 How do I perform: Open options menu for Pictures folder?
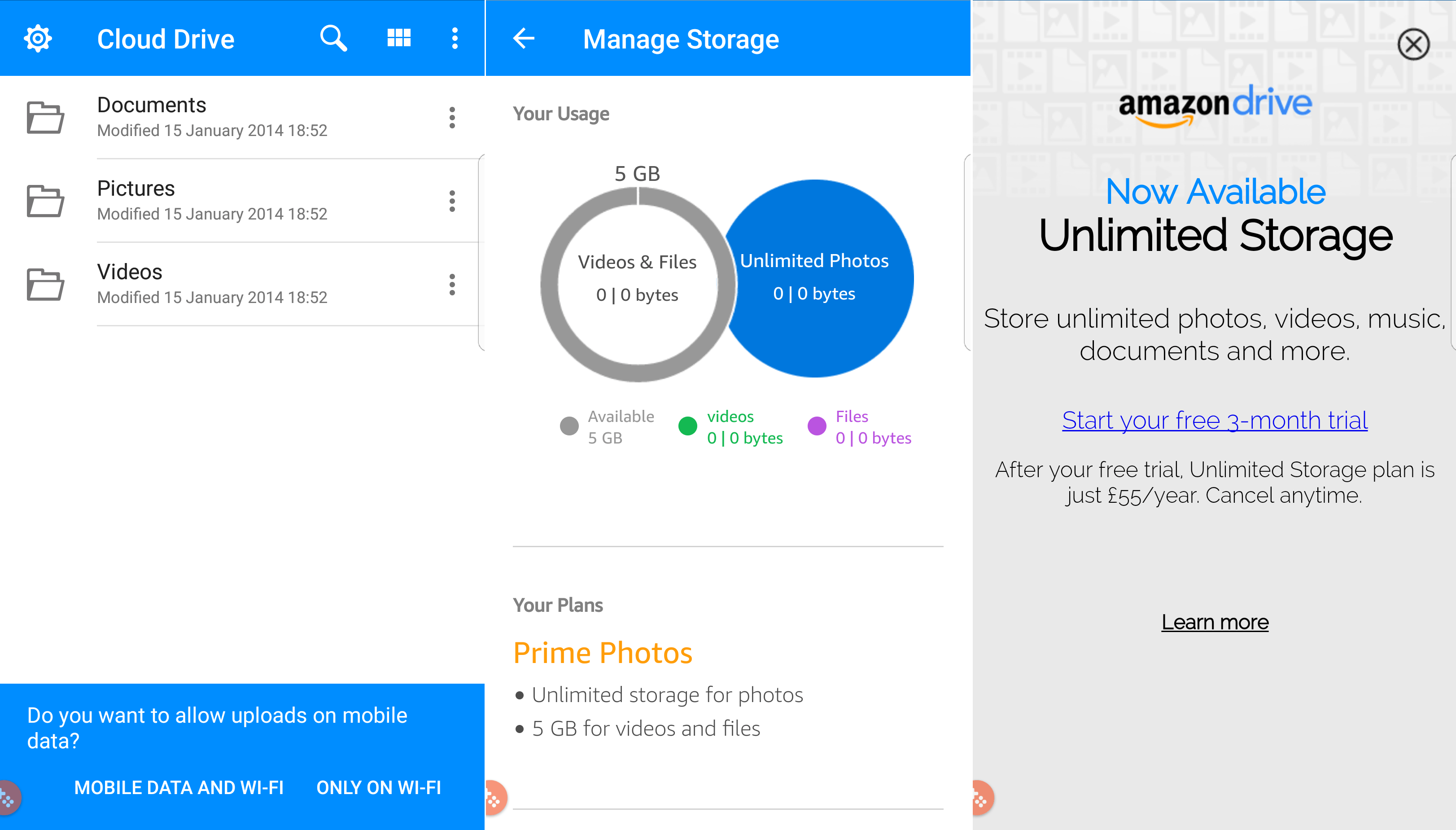pos(452,201)
